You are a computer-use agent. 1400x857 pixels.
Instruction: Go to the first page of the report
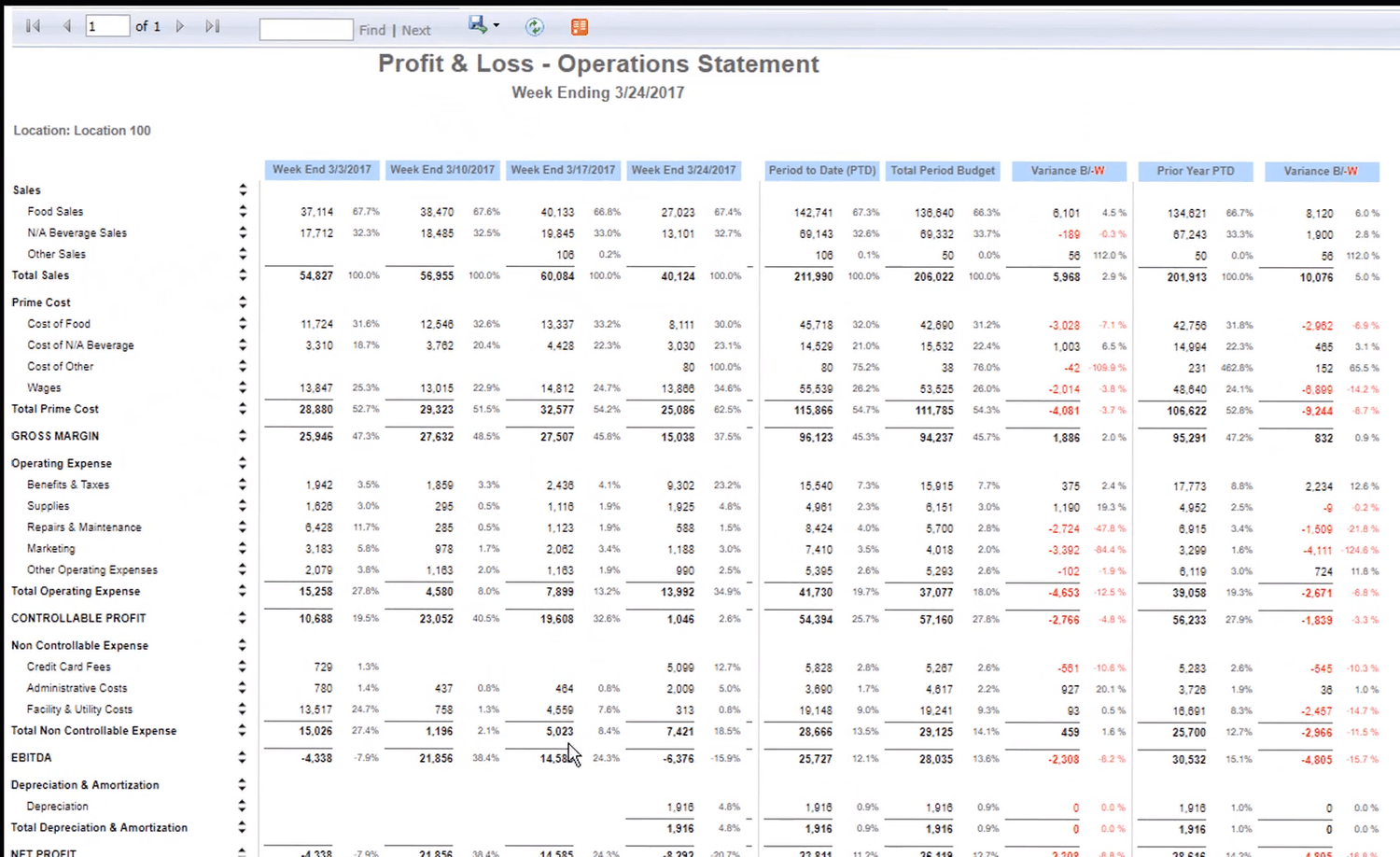point(32,26)
